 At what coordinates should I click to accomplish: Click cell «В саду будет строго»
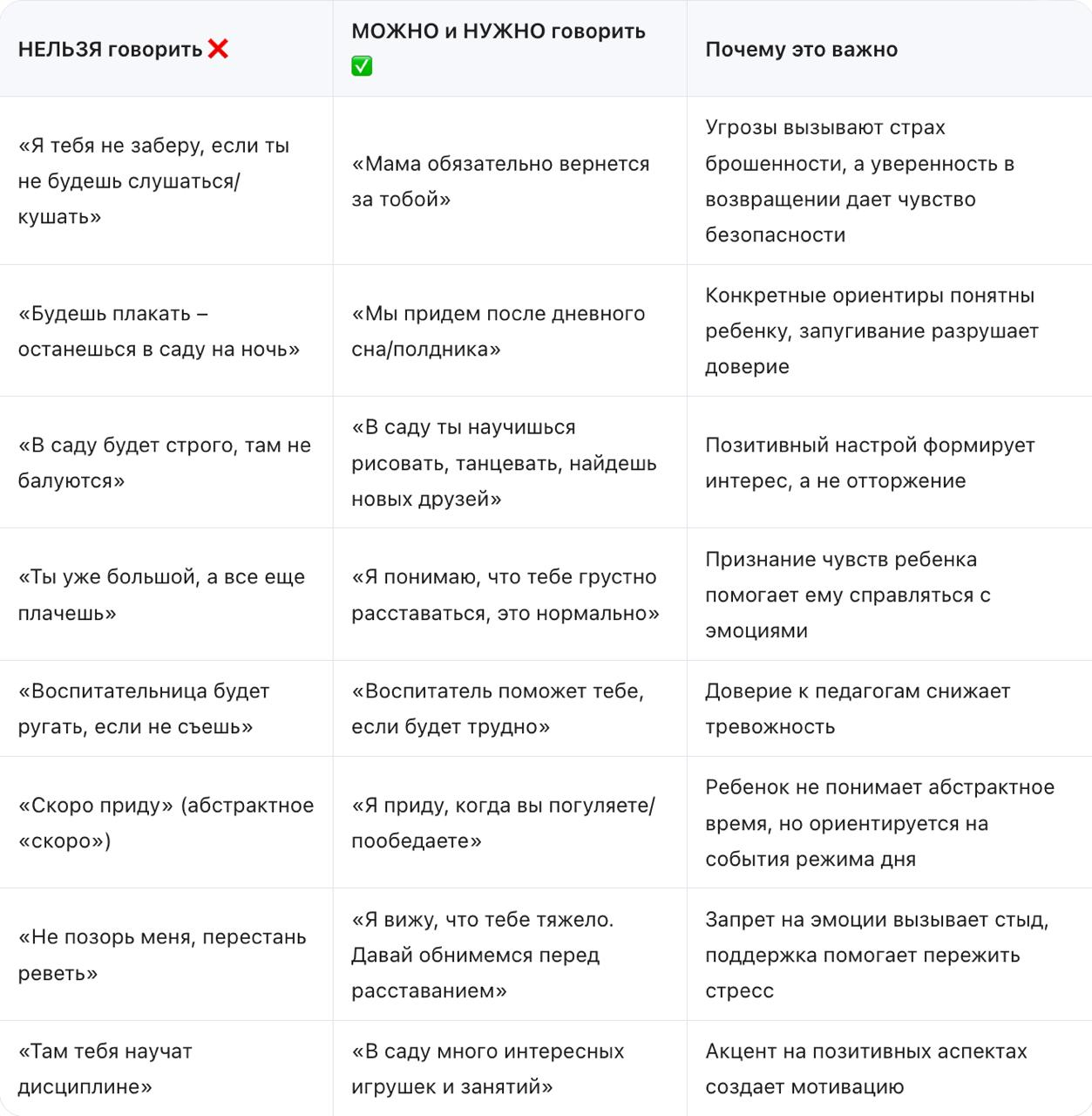click(x=166, y=463)
